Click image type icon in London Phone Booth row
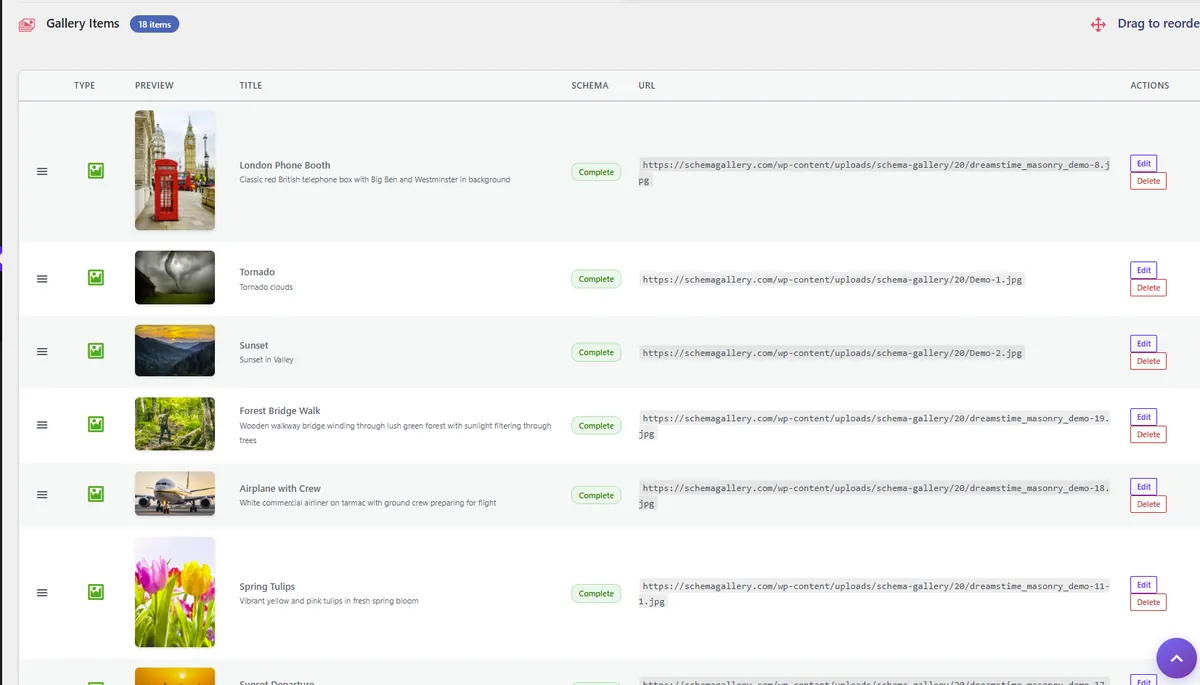This screenshot has width=1200, height=685. pos(96,172)
